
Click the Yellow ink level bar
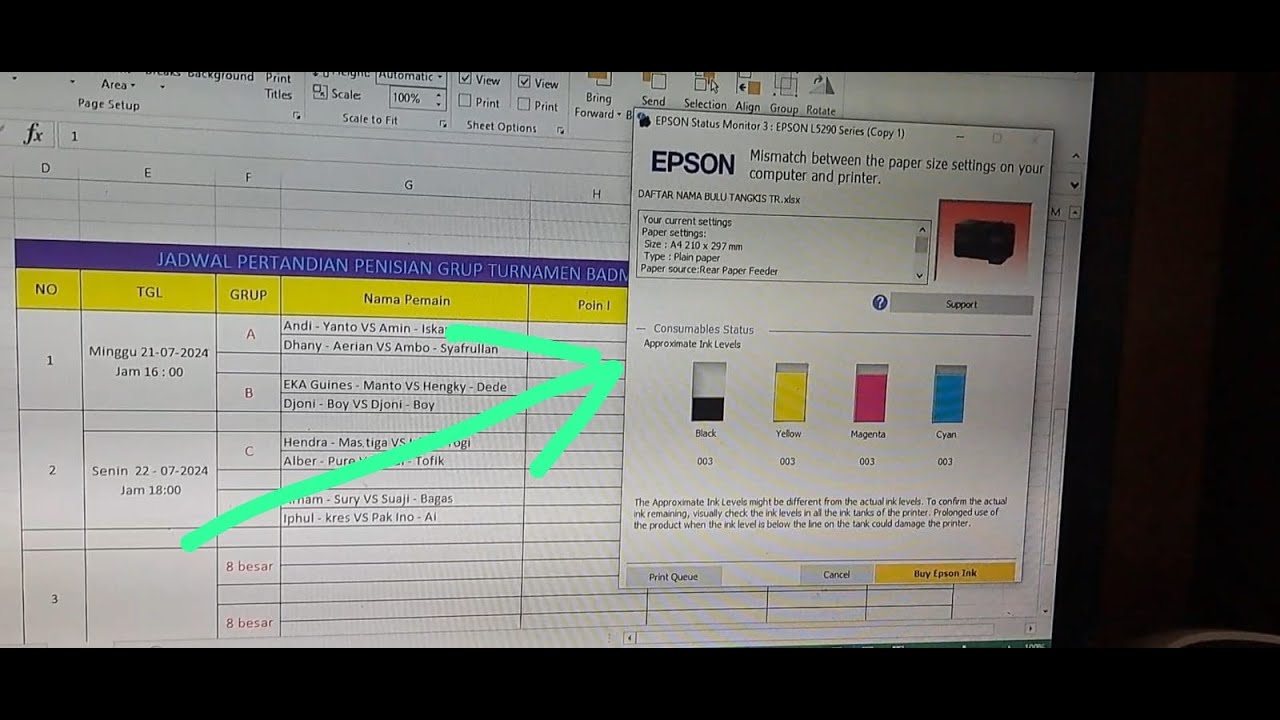[x=789, y=393]
